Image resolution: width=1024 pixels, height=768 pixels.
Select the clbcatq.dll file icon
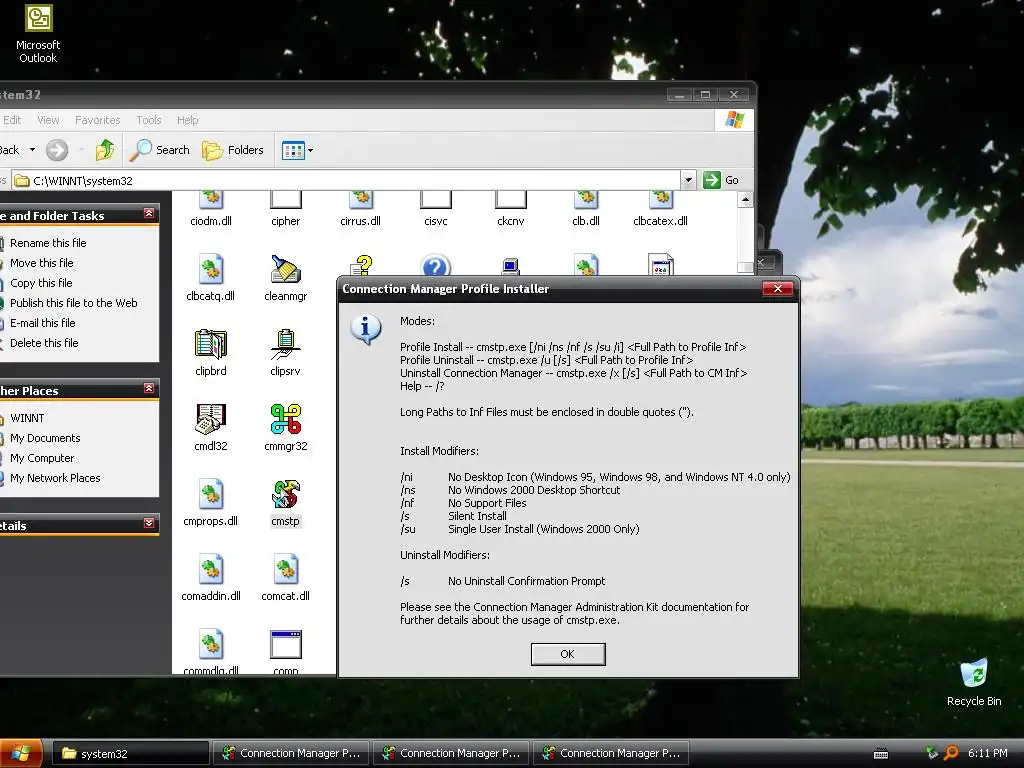point(210,278)
